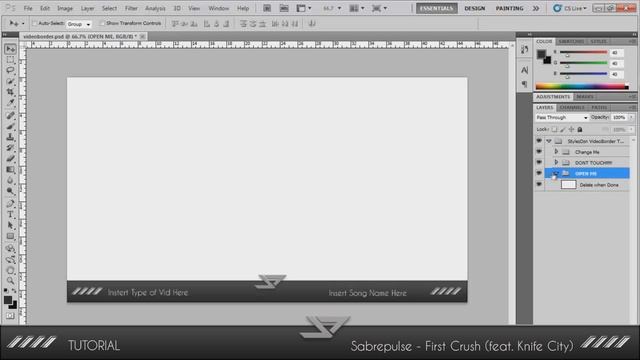Viewport: 640px width, 360px height.
Task: Switch to Design workspace
Action: pos(475,8)
